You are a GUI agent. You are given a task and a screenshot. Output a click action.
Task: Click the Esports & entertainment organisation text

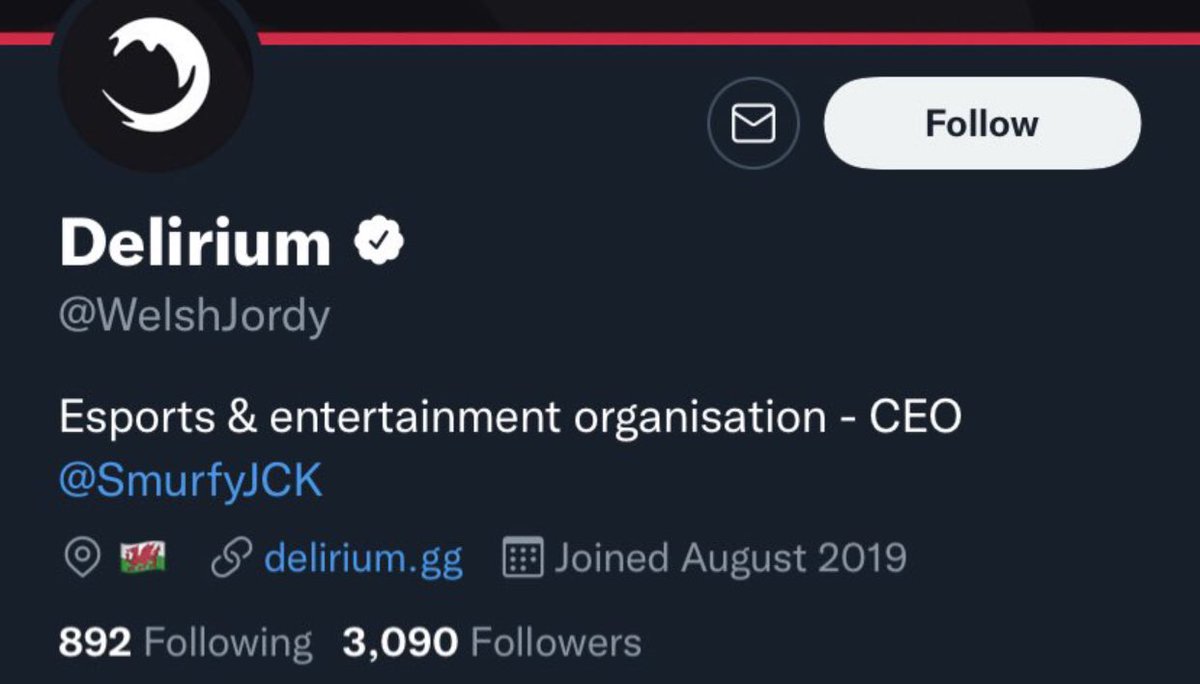(x=442, y=417)
